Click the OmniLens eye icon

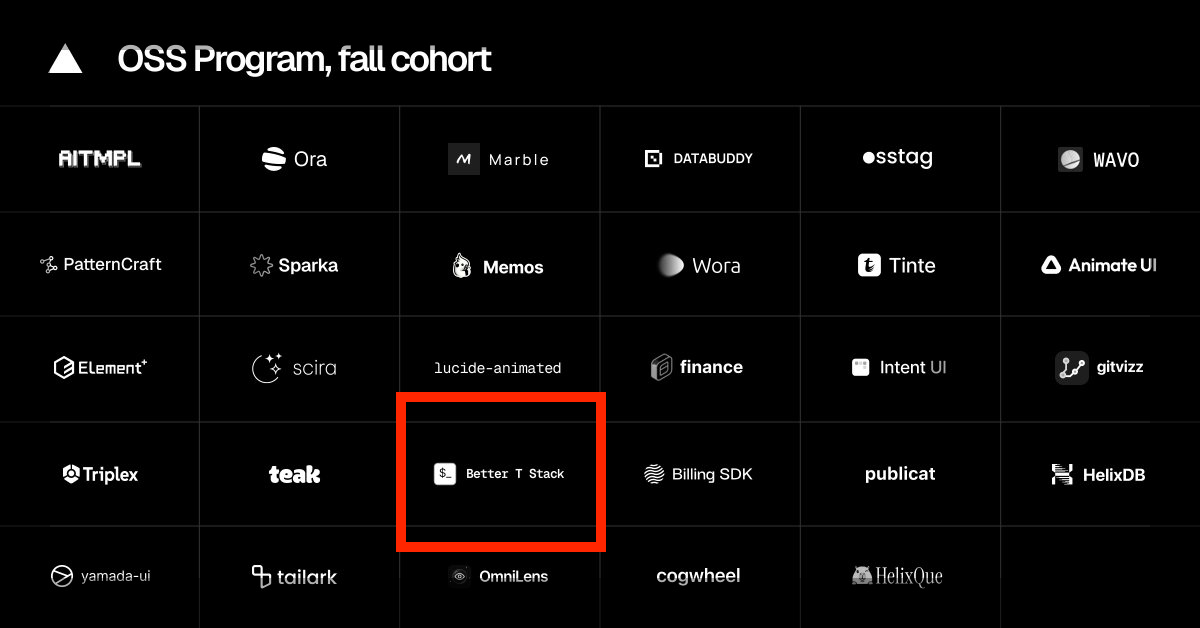click(x=459, y=576)
